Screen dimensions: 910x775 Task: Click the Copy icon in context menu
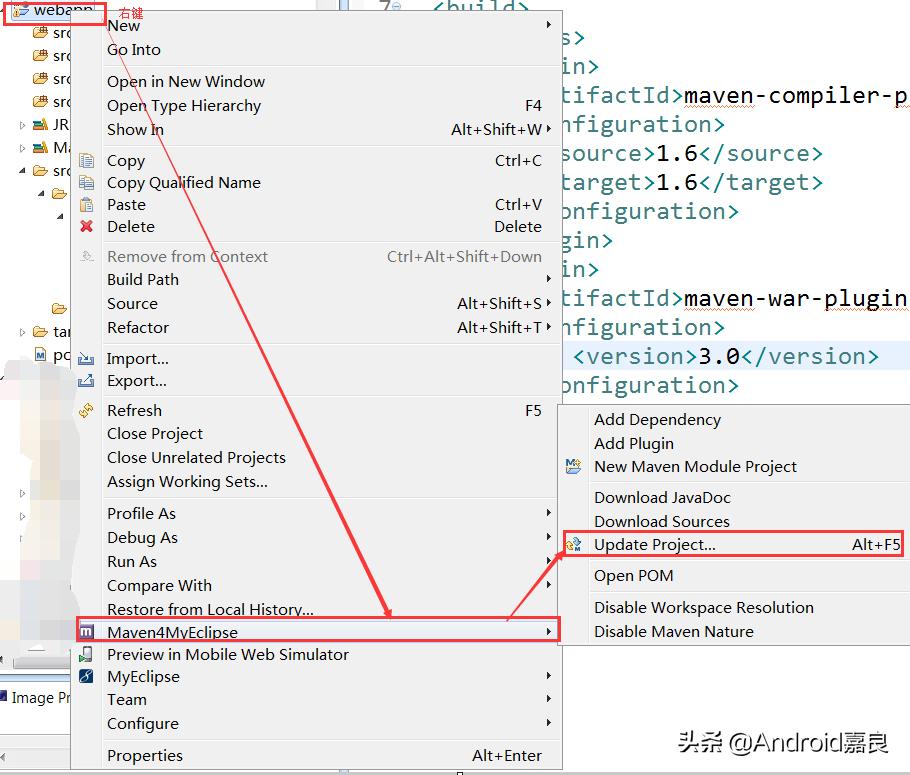(86, 160)
